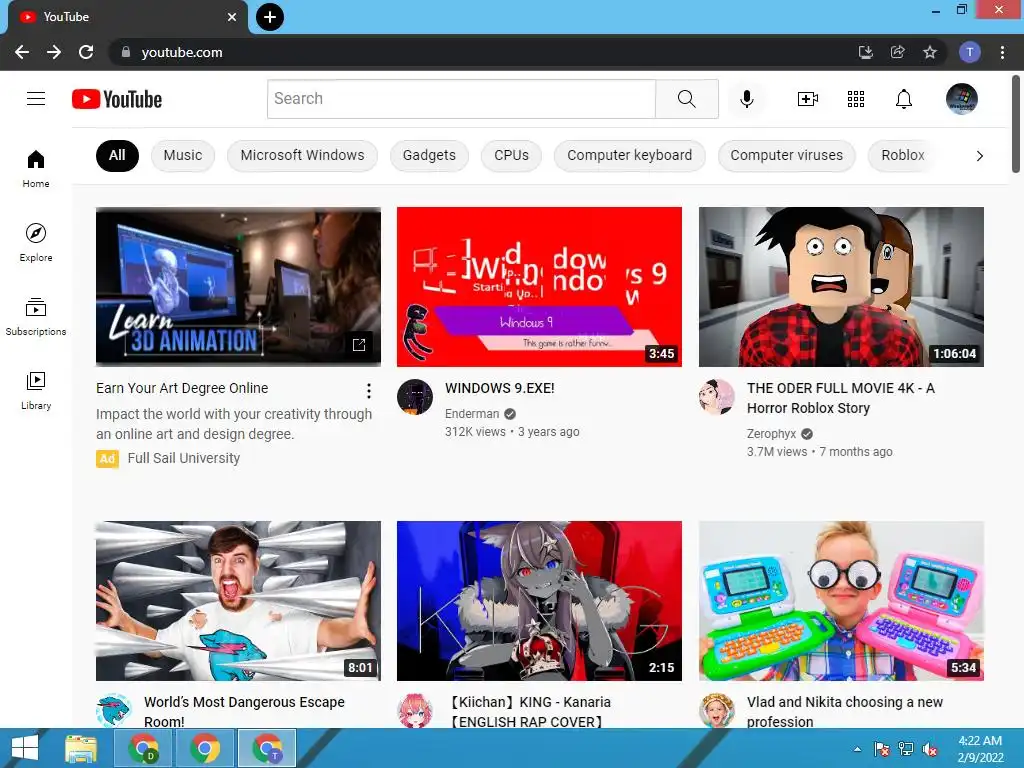Viewport: 1024px width, 768px height.
Task: Open File Explorer from taskbar
Action: [81, 748]
